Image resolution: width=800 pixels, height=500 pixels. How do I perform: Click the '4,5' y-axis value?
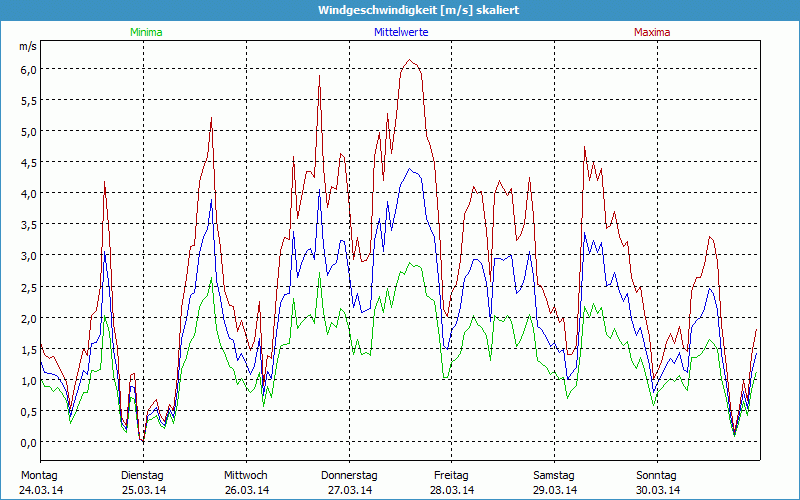(29, 163)
